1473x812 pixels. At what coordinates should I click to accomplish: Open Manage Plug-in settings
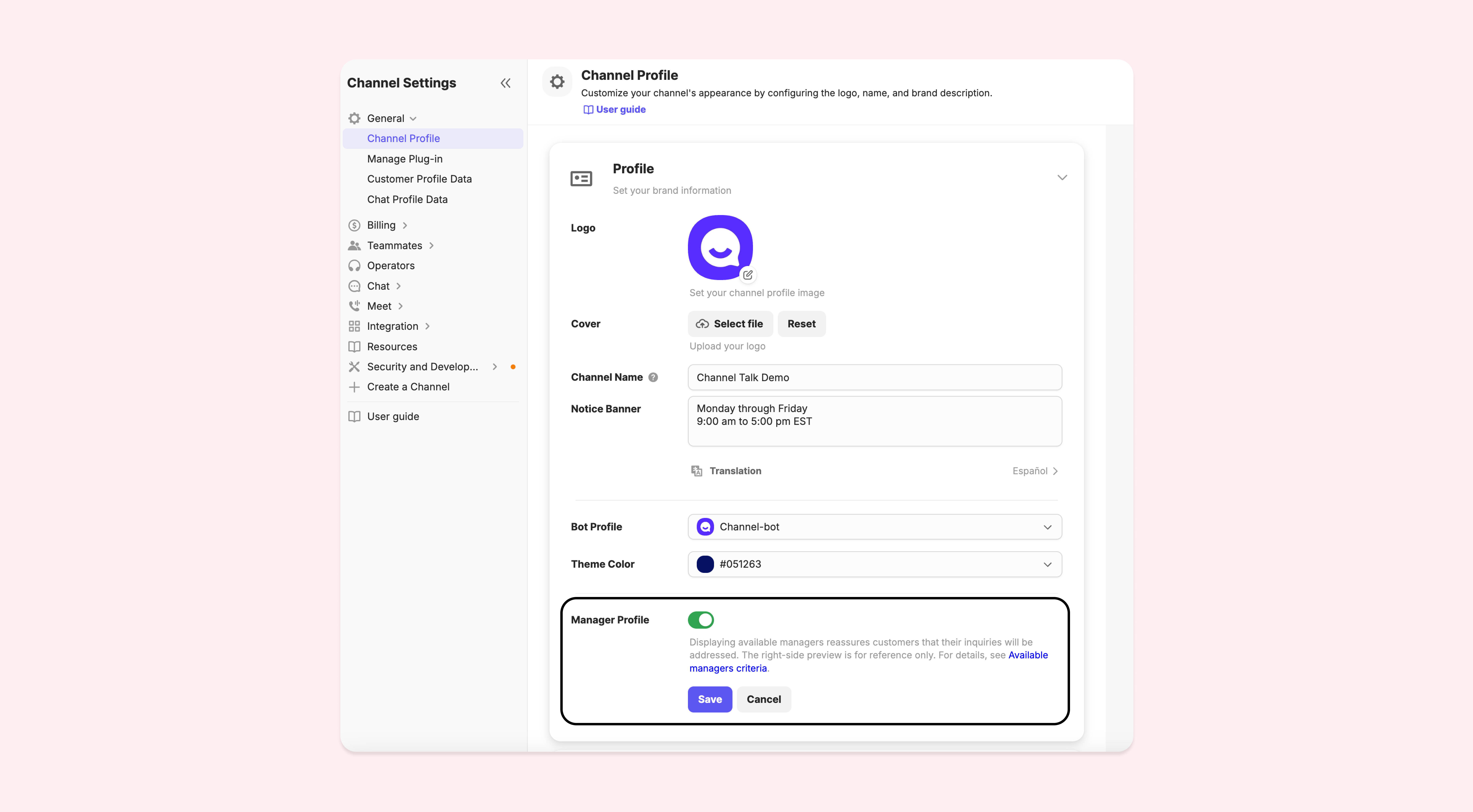[x=404, y=159]
